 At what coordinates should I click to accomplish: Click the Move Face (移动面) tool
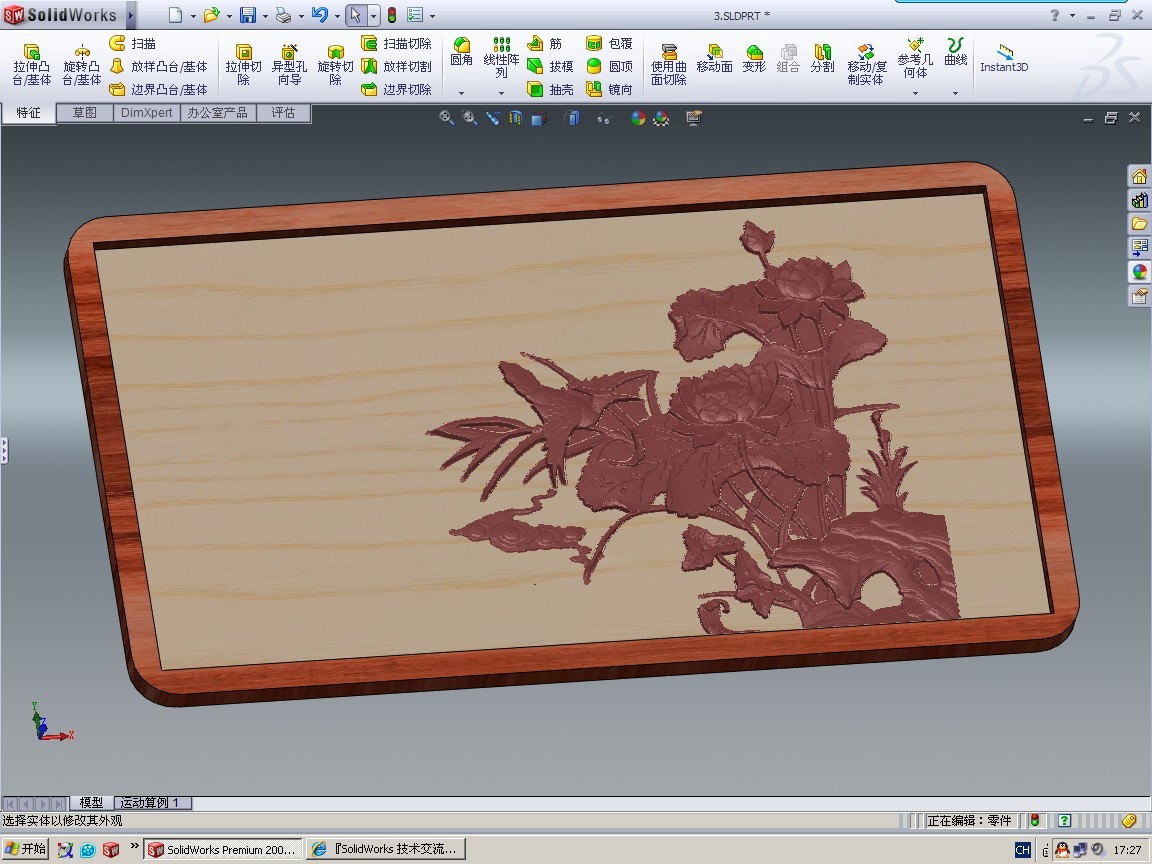(714, 59)
